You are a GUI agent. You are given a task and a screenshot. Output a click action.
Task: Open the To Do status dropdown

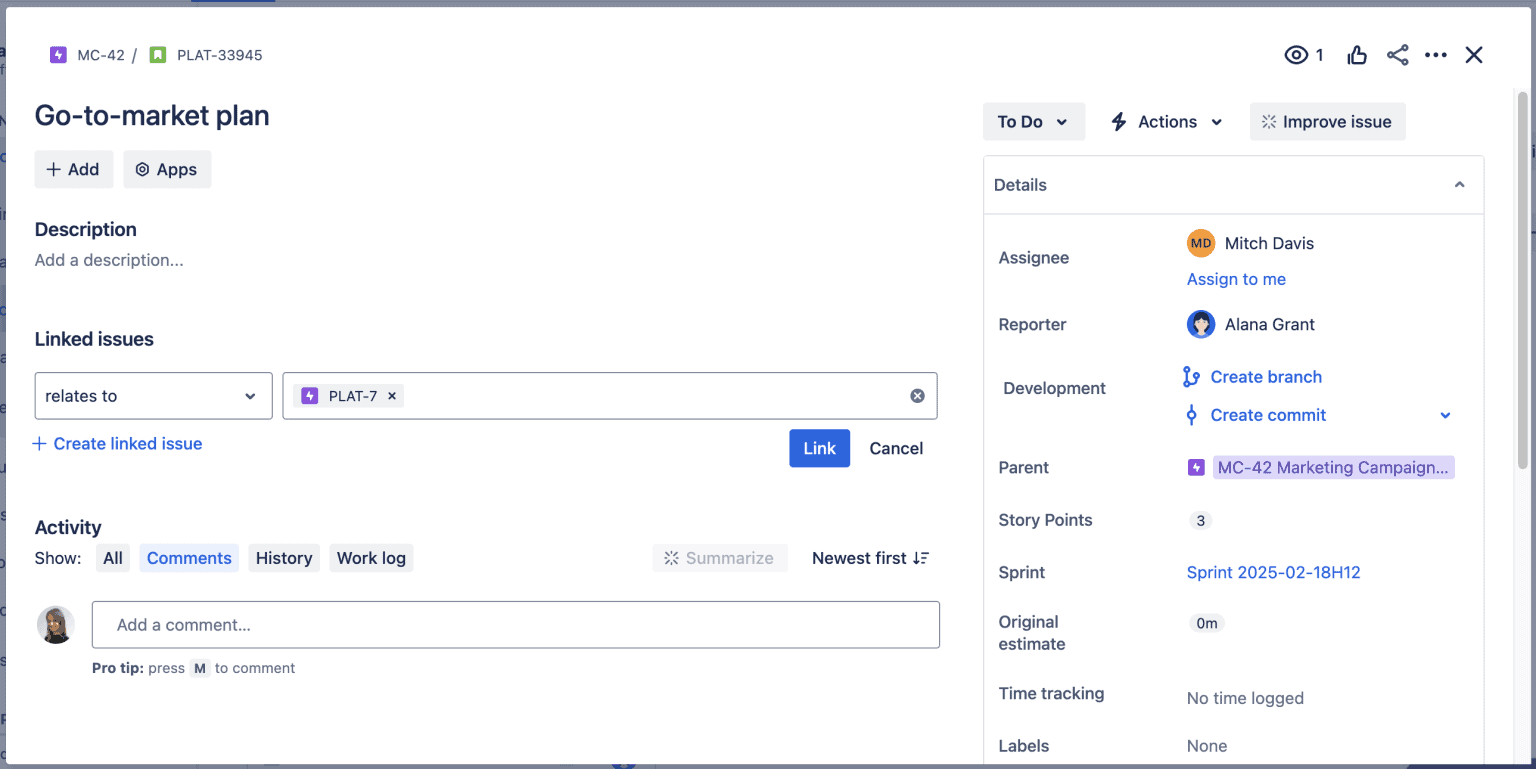pyautogui.click(x=1034, y=121)
